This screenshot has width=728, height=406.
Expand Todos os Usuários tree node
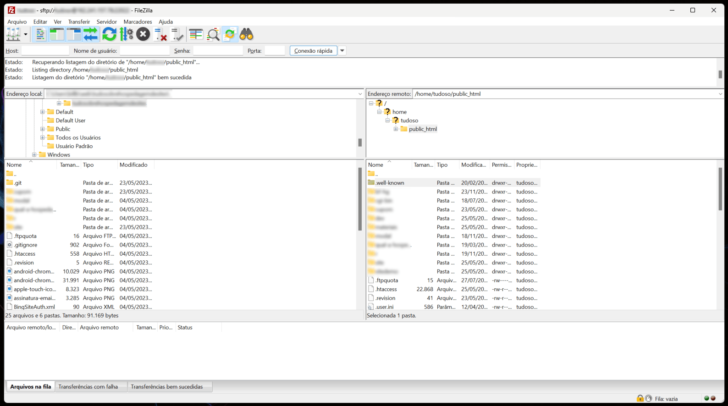(42, 138)
